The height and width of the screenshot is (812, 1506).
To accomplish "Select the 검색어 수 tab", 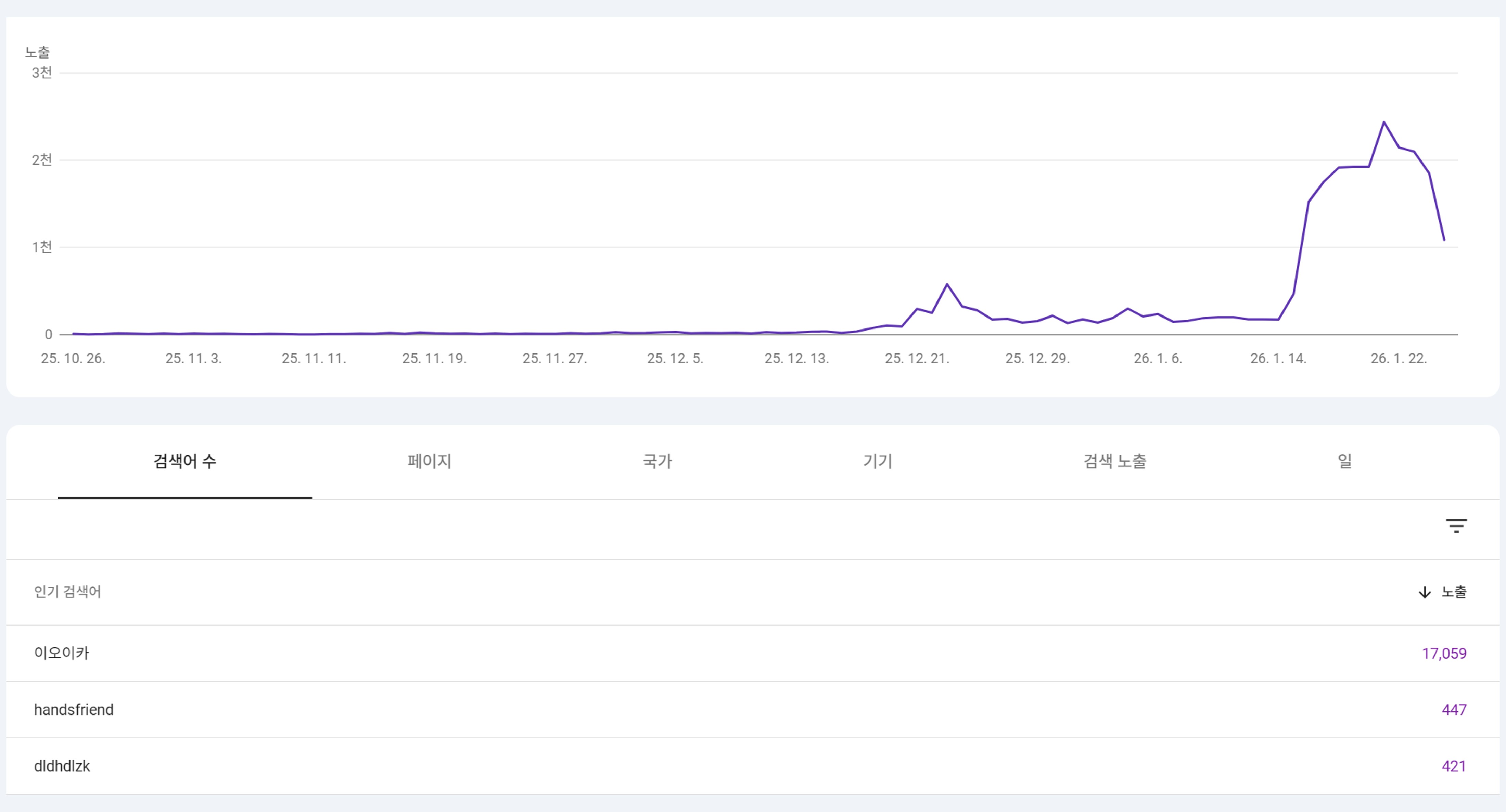I will tap(185, 461).
